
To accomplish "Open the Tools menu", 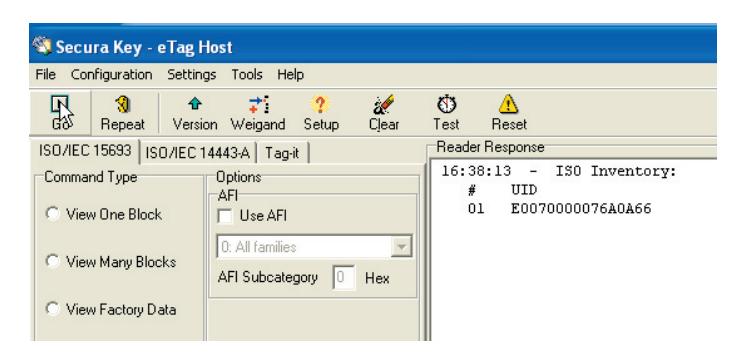I will (x=246, y=74).
